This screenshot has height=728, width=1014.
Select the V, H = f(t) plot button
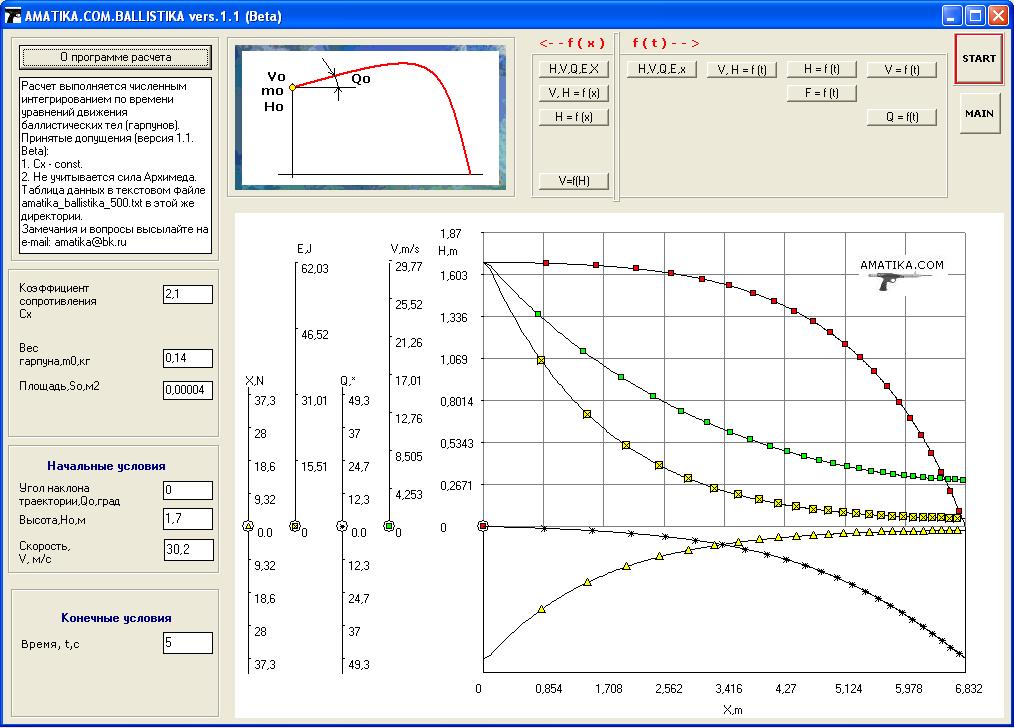click(742, 70)
